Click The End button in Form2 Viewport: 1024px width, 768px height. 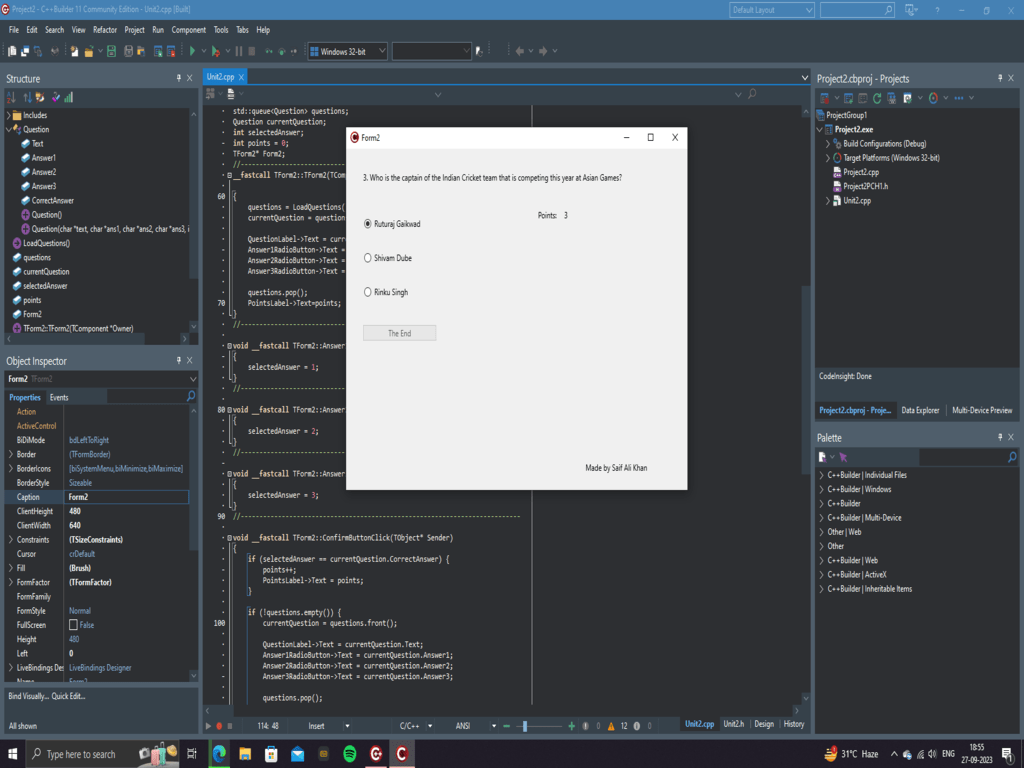399,333
